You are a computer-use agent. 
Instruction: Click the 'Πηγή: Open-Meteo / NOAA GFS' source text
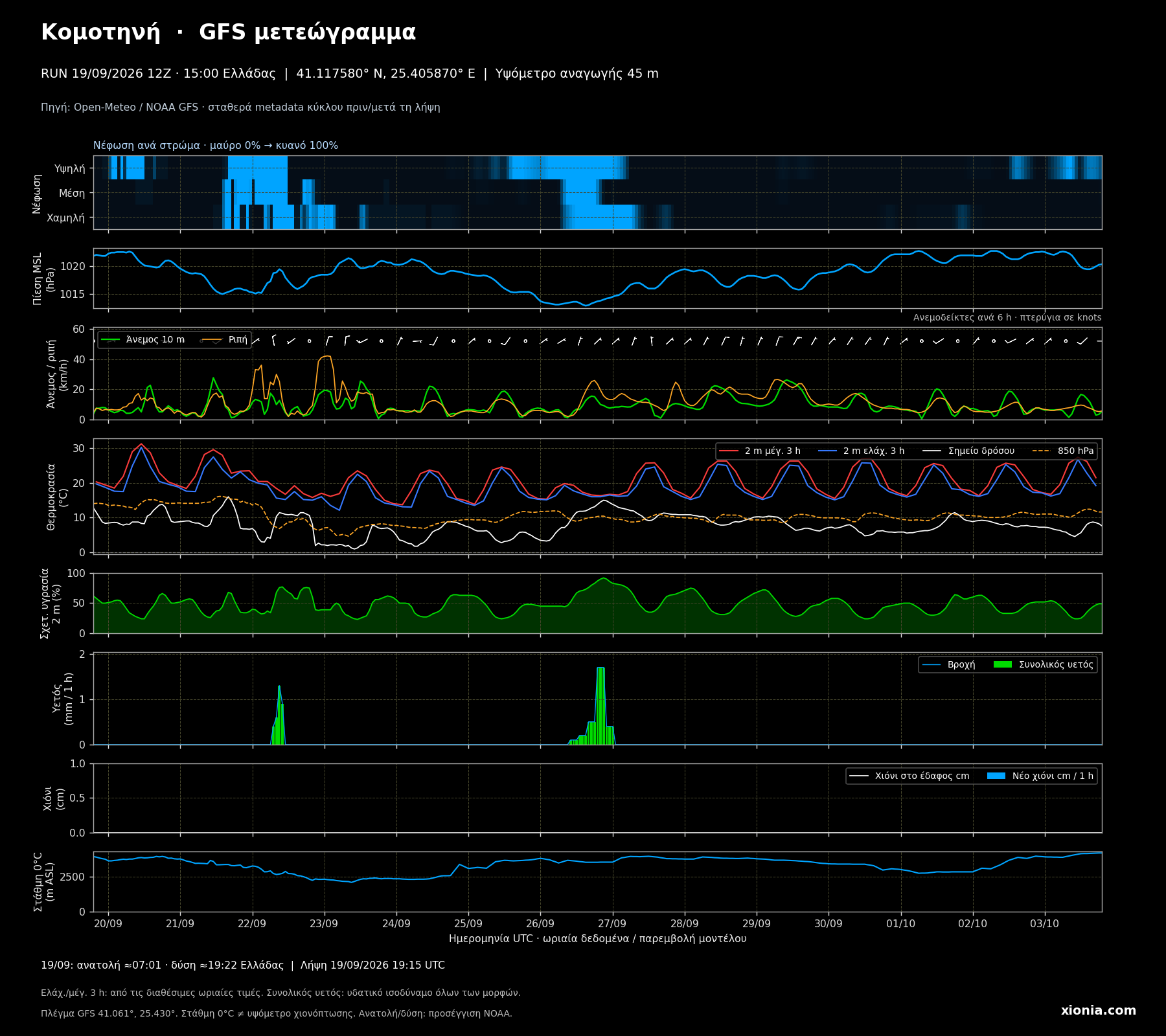point(120,107)
